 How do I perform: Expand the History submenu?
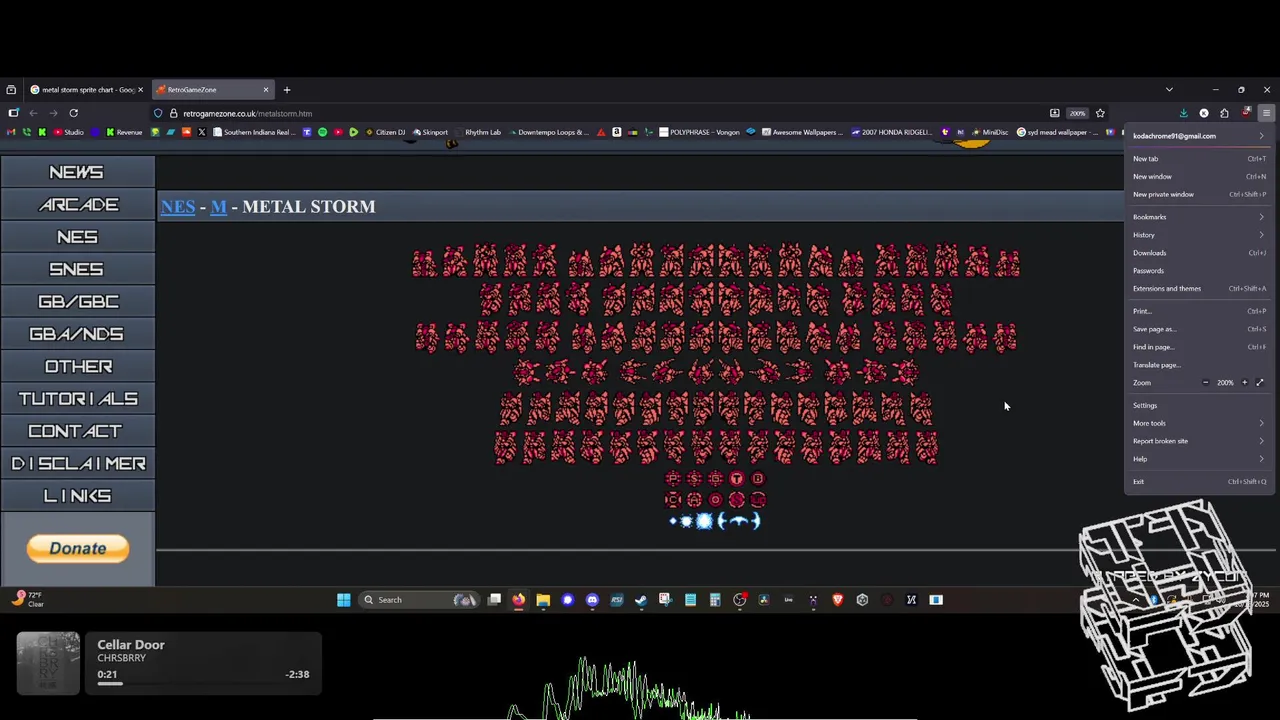[1198, 235]
